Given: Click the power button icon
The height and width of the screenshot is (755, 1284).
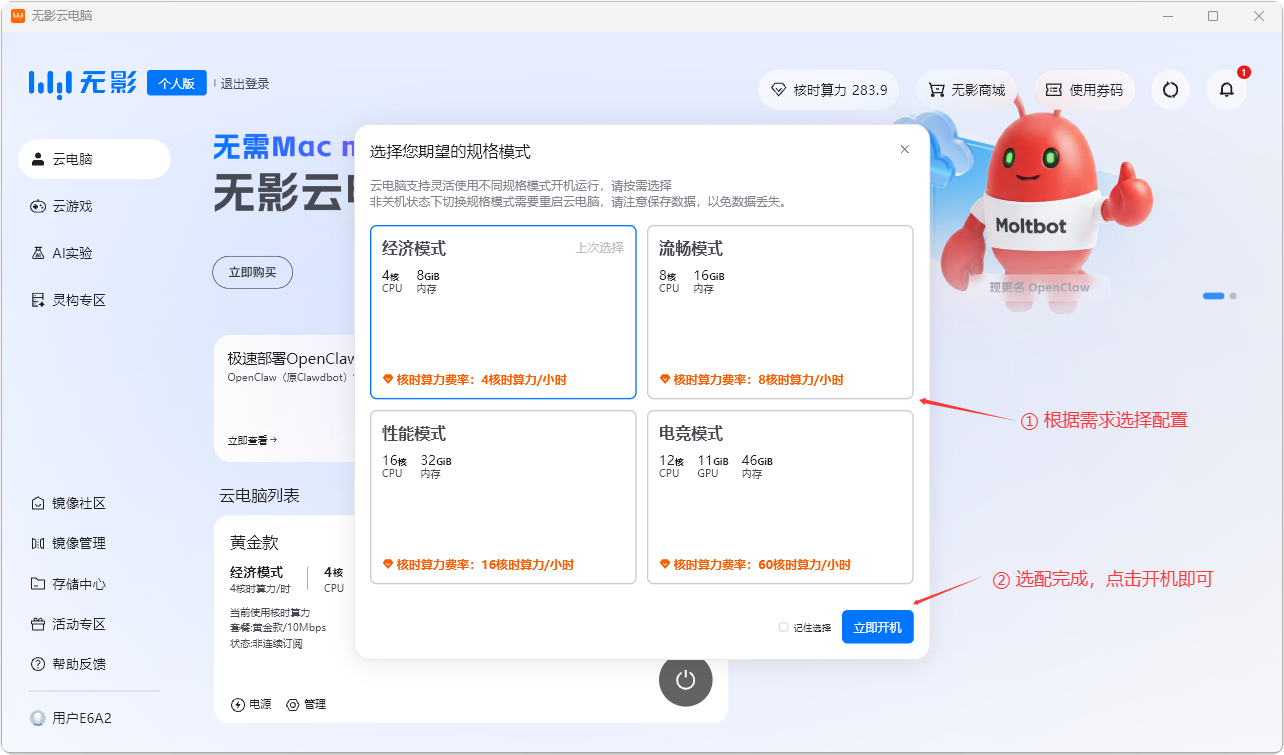Looking at the screenshot, I should (x=685, y=680).
